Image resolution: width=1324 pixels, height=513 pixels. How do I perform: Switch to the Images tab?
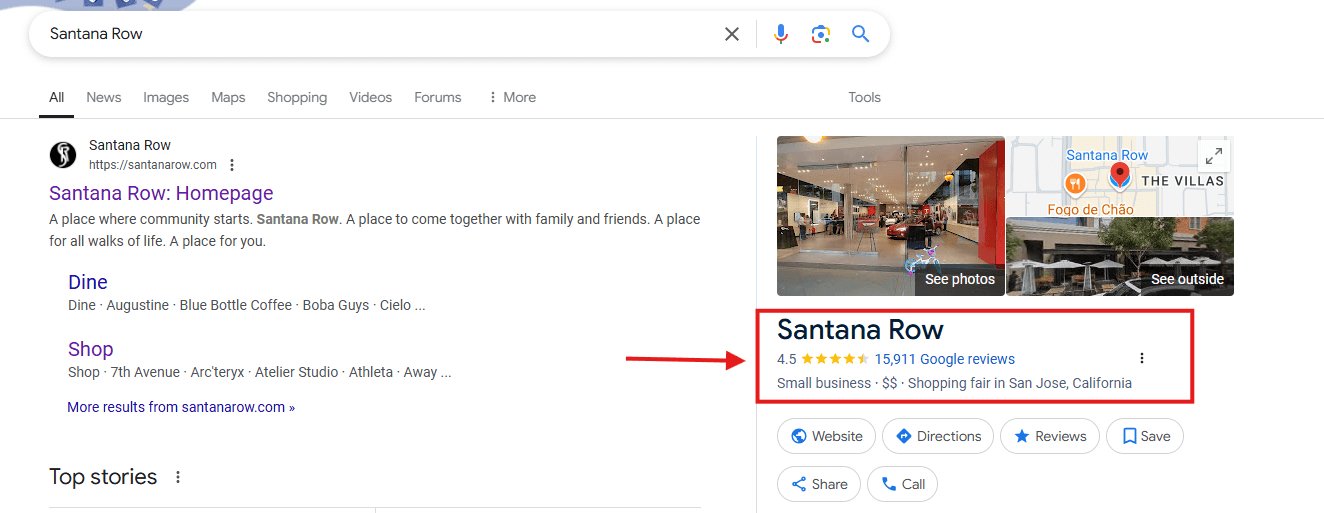click(x=166, y=97)
